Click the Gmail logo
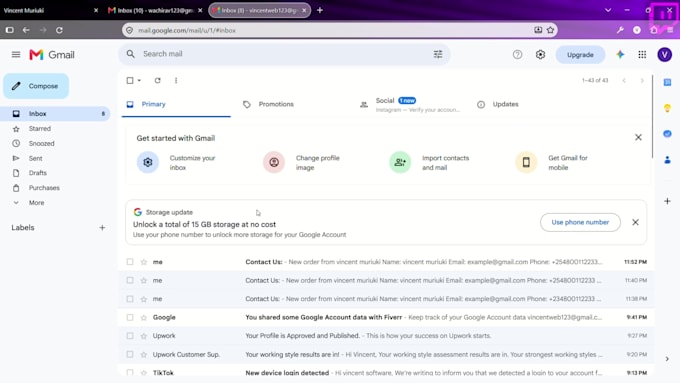Screen dimensions: 680x383 [52, 55]
